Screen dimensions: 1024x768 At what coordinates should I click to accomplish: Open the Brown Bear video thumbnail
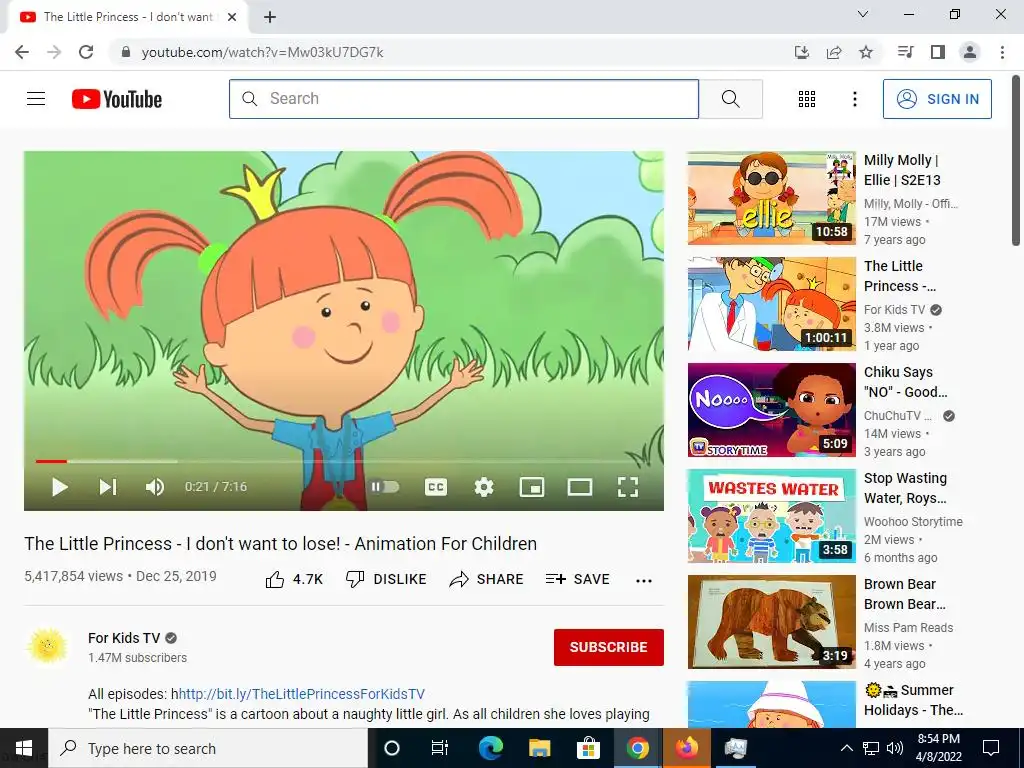pyautogui.click(x=771, y=622)
